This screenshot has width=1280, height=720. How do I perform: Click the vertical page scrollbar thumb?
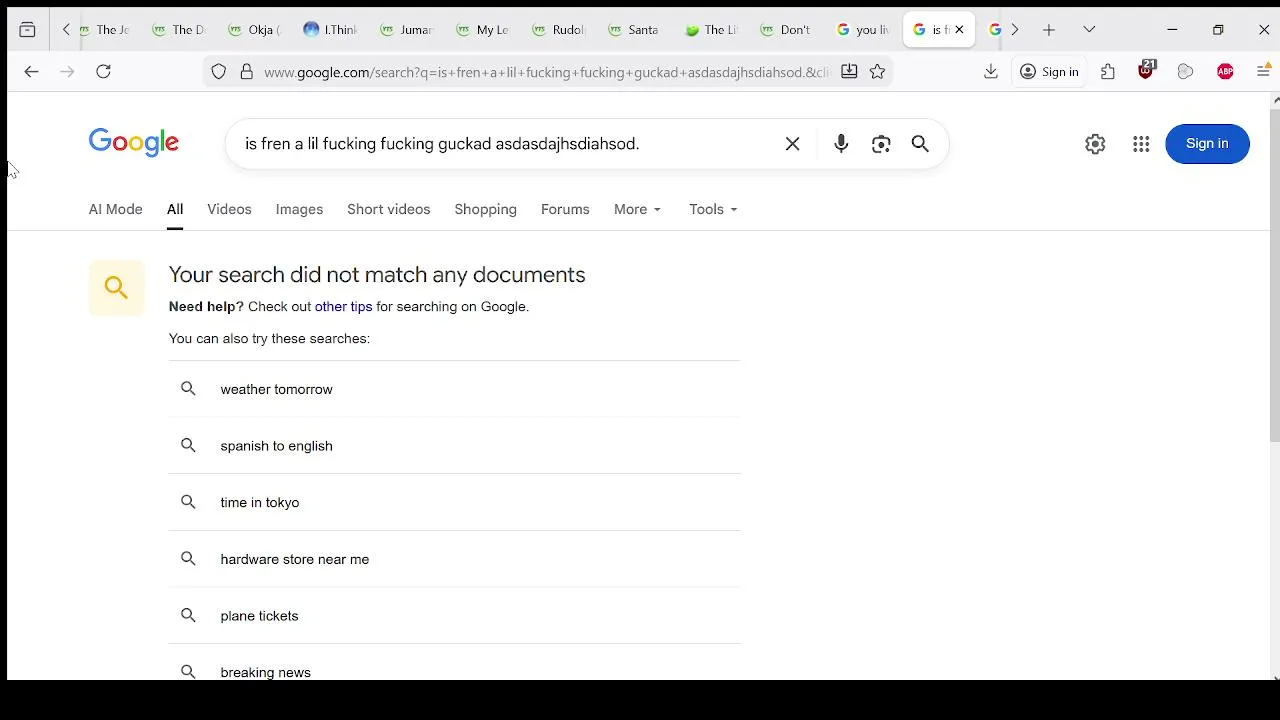(x=1275, y=275)
